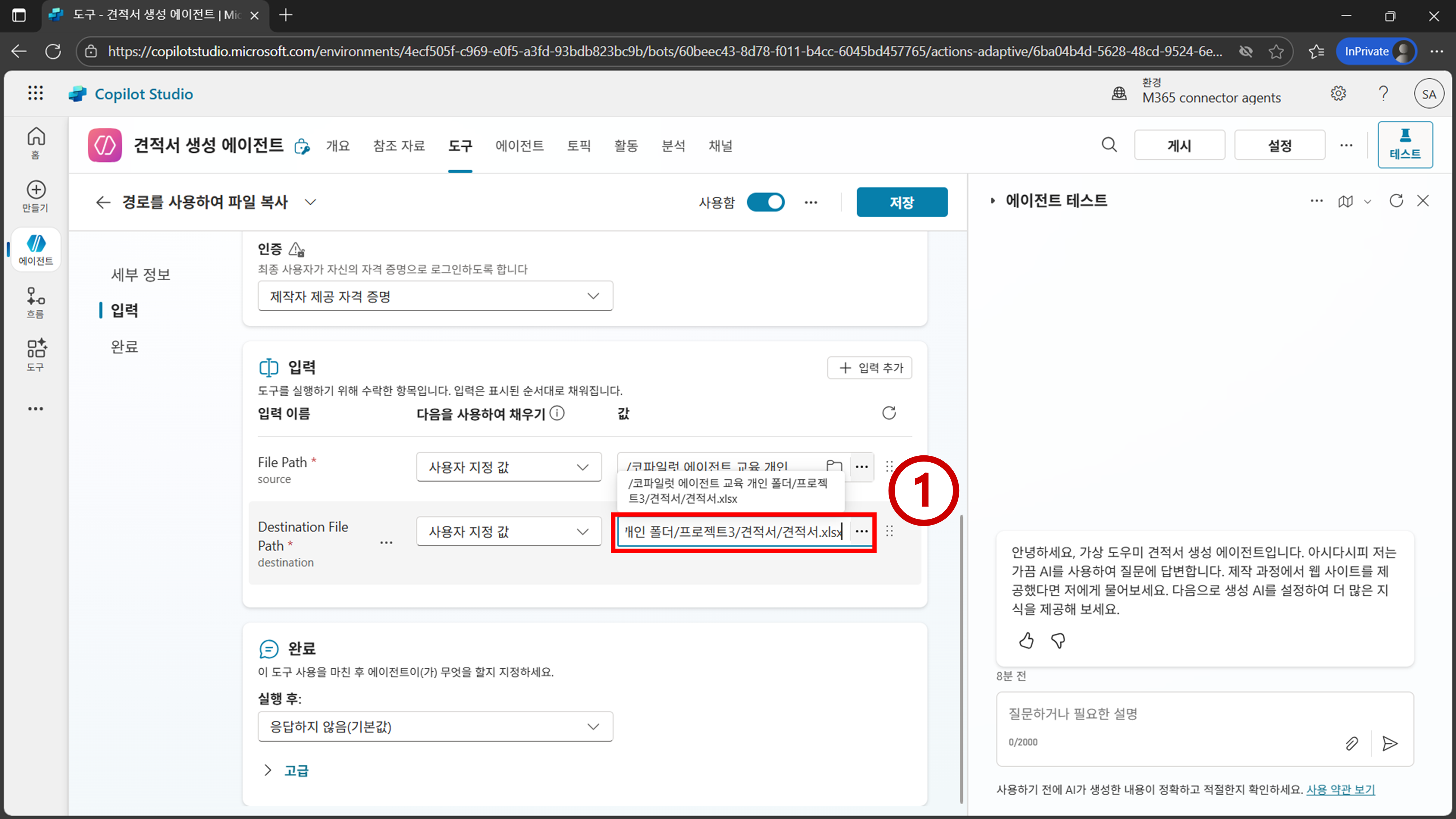This screenshot has width=1456, height=819.
Task: Click the thumbs up feedback icon
Action: [x=1026, y=640]
